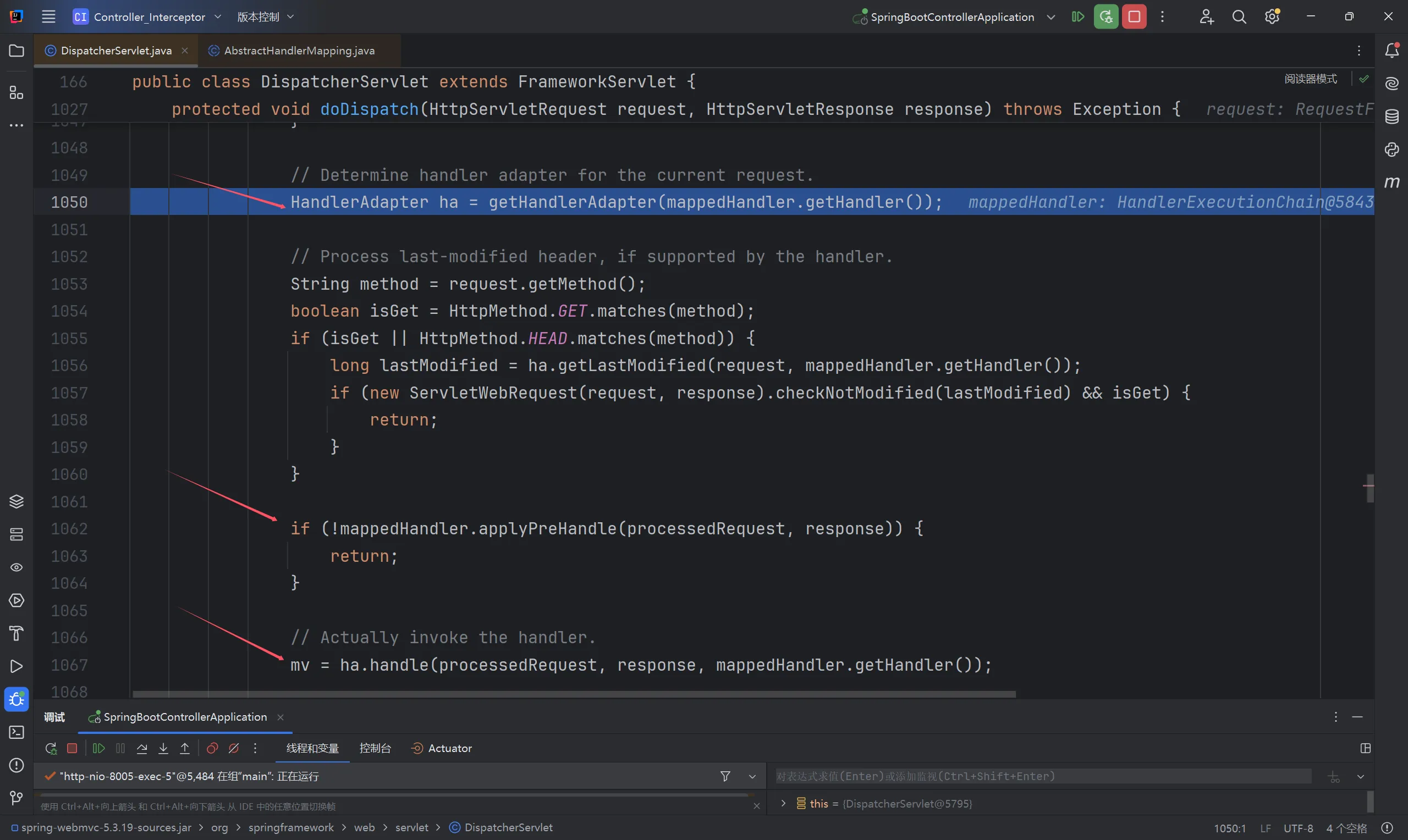Viewport: 1408px width, 840px height.
Task: Open the Problems tool window
Action: point(16,765)
